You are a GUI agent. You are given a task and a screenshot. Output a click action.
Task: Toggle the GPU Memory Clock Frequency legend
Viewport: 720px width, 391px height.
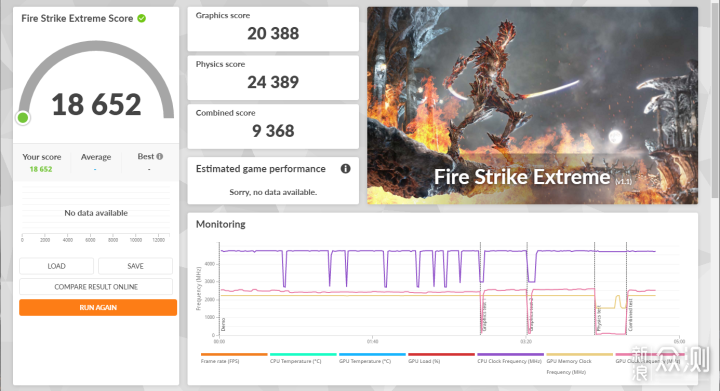coord(579,363)
